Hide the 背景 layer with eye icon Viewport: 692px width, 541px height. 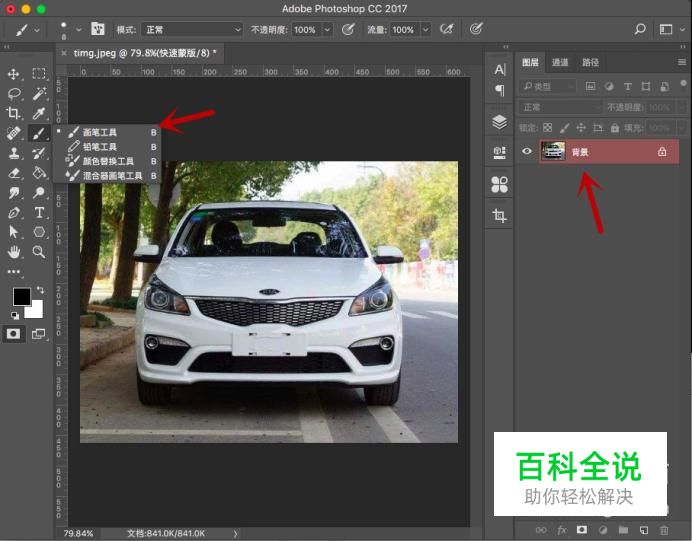tap(527, 151)
